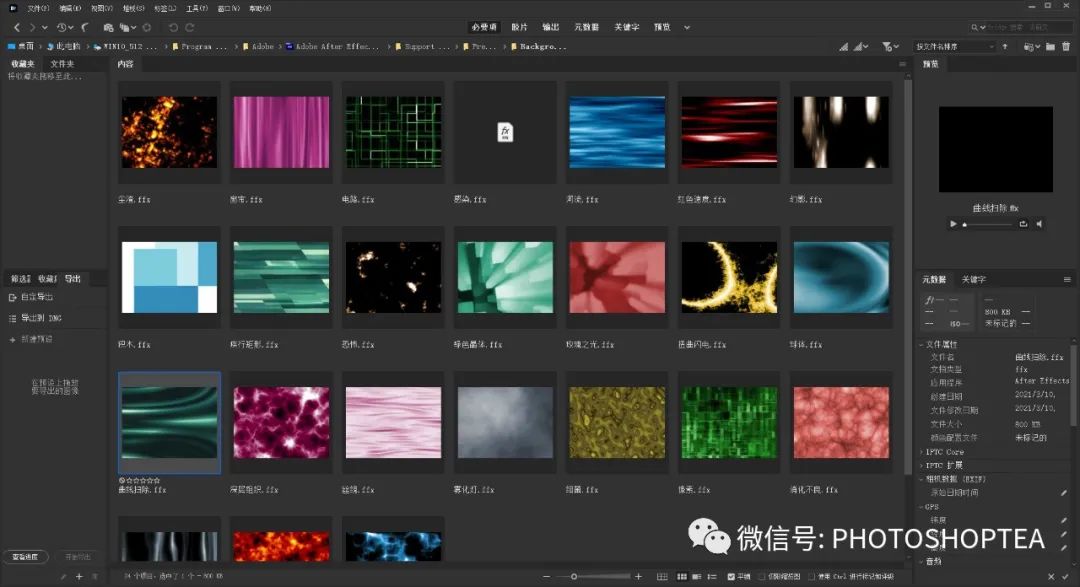Select the green 电路.ffx circuit thumbnail

(393, 132)
